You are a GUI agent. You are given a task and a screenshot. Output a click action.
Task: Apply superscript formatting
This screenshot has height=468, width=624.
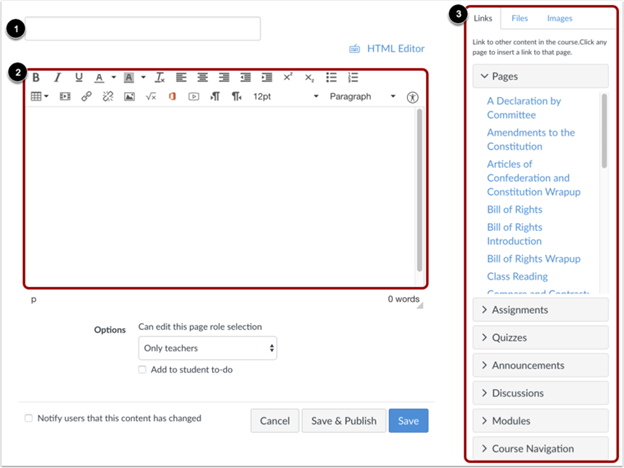click(x=288, y=77)
